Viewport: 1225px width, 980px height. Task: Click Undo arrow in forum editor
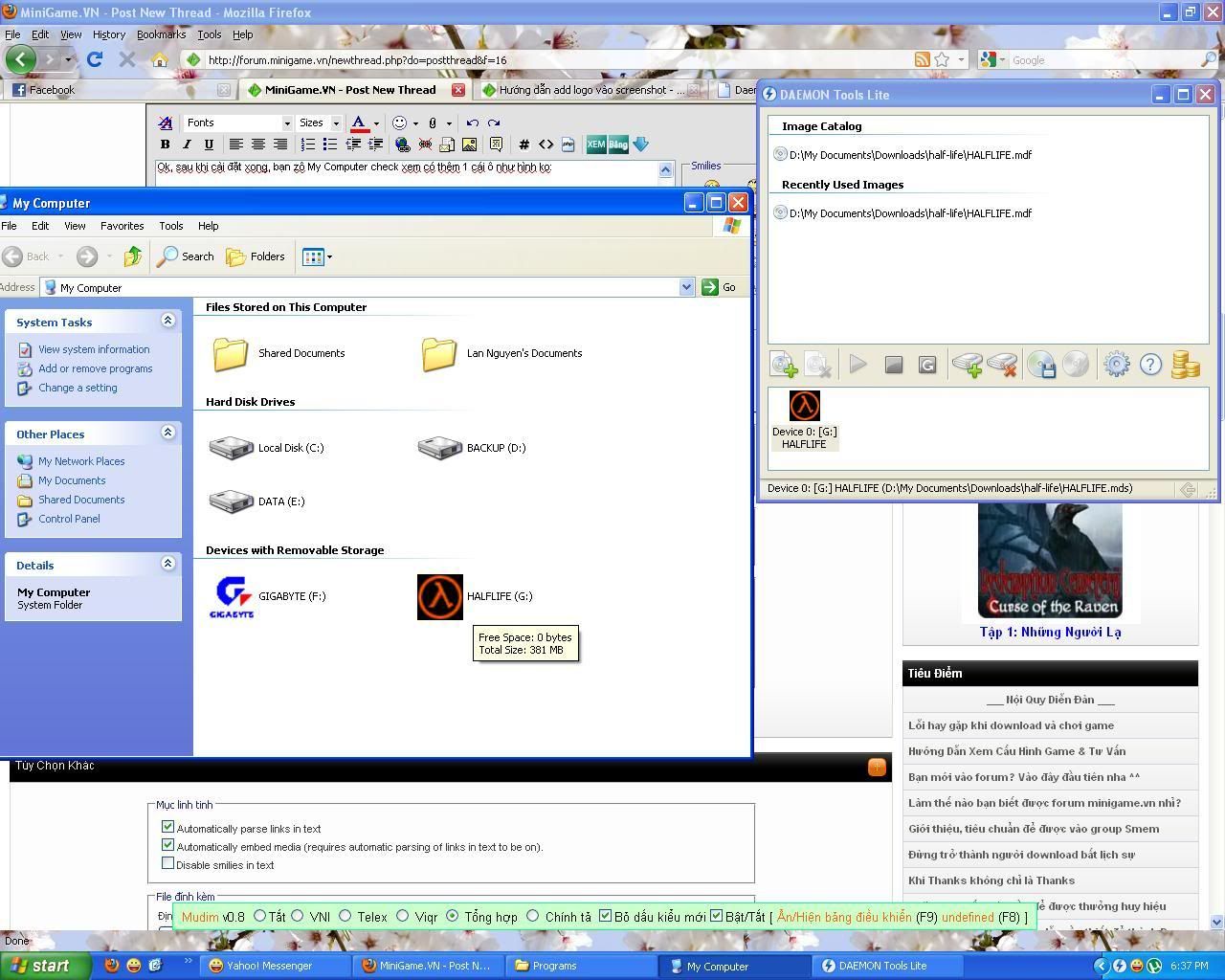pyautogui.click(x=472, y=122)
